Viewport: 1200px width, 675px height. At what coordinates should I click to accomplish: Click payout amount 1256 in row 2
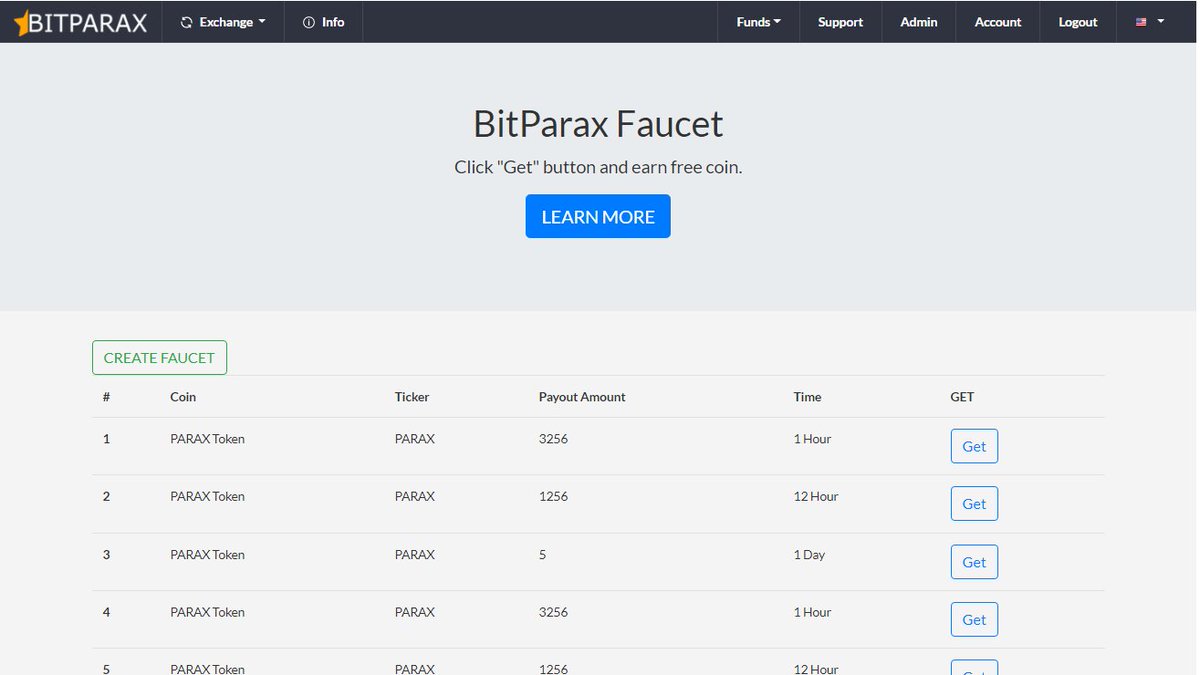pos(553,497)
